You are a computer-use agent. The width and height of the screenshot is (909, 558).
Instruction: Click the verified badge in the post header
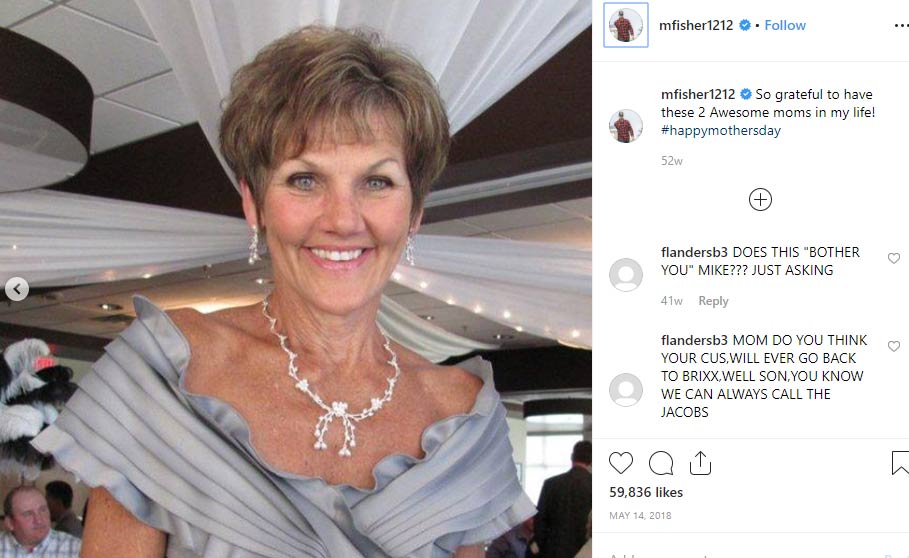745,26
